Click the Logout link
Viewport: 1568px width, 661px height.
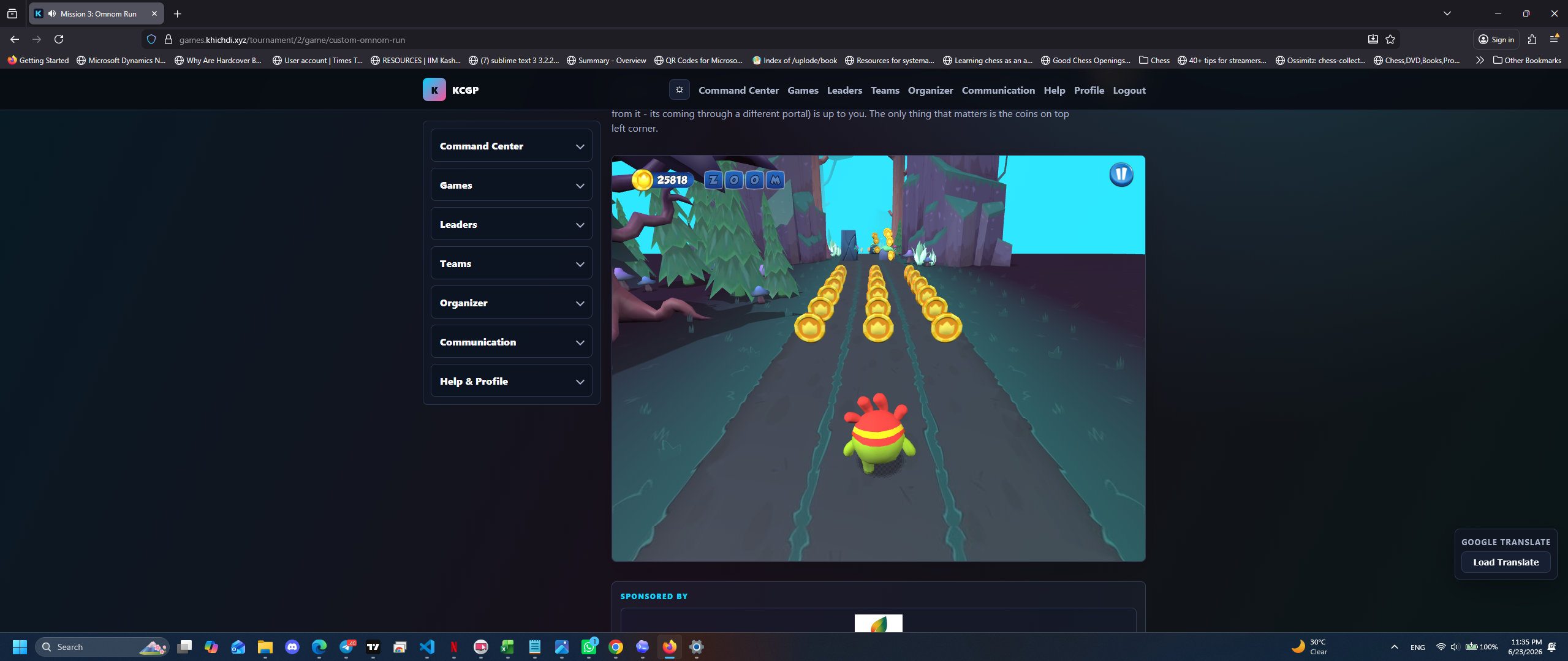1129,90
